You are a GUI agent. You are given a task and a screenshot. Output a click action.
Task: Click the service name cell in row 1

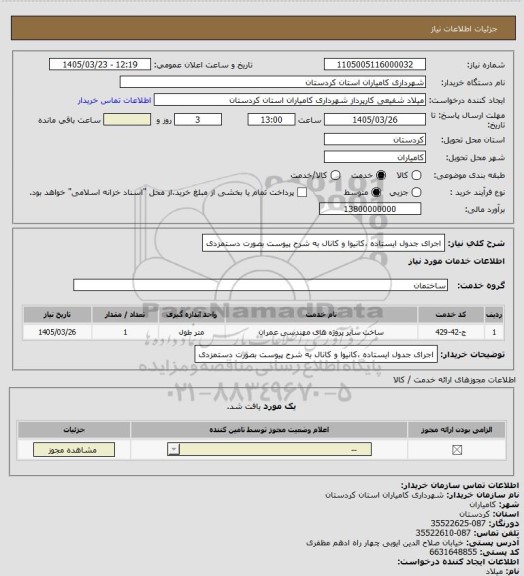click(321, 332)
